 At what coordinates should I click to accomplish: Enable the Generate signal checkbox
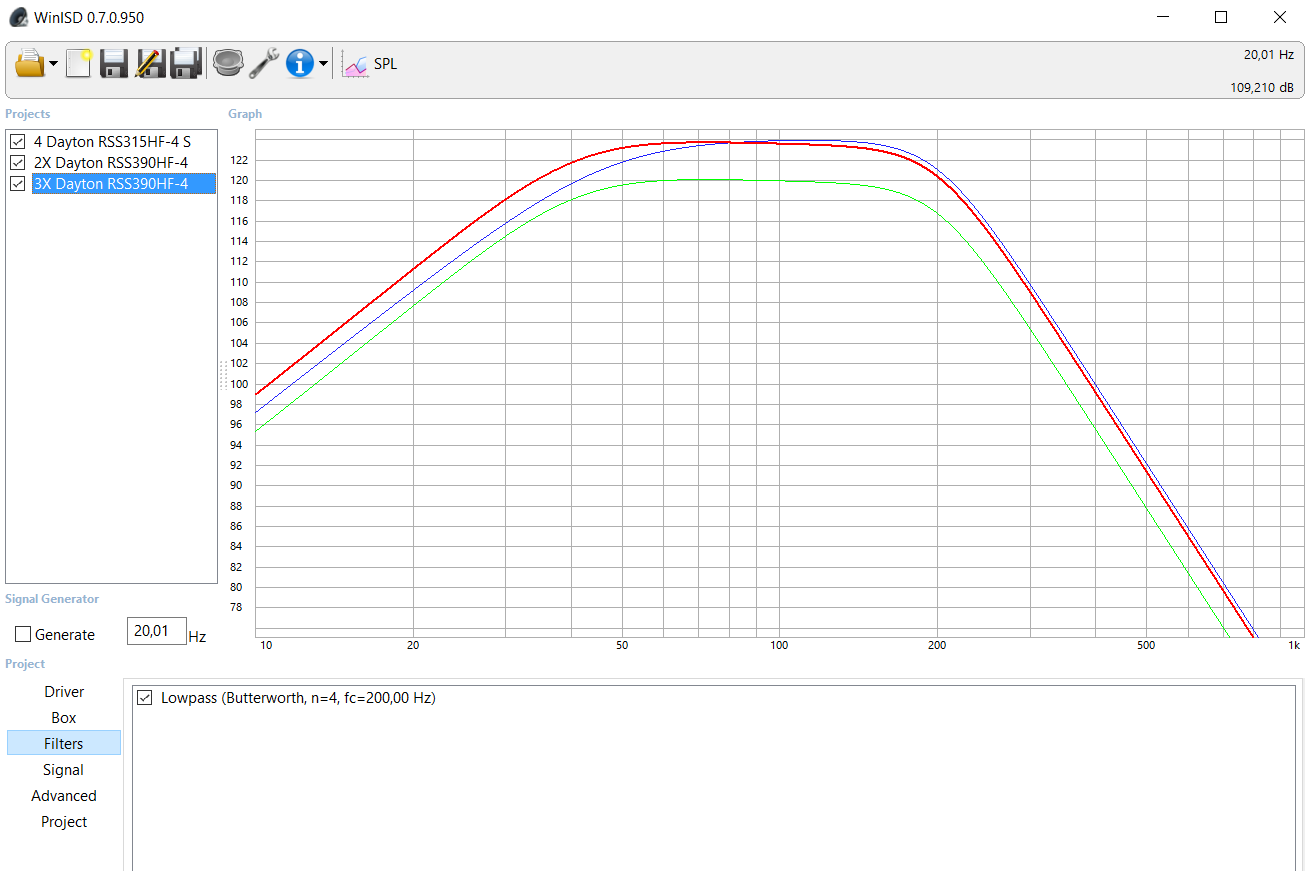(x=23, y=635)
